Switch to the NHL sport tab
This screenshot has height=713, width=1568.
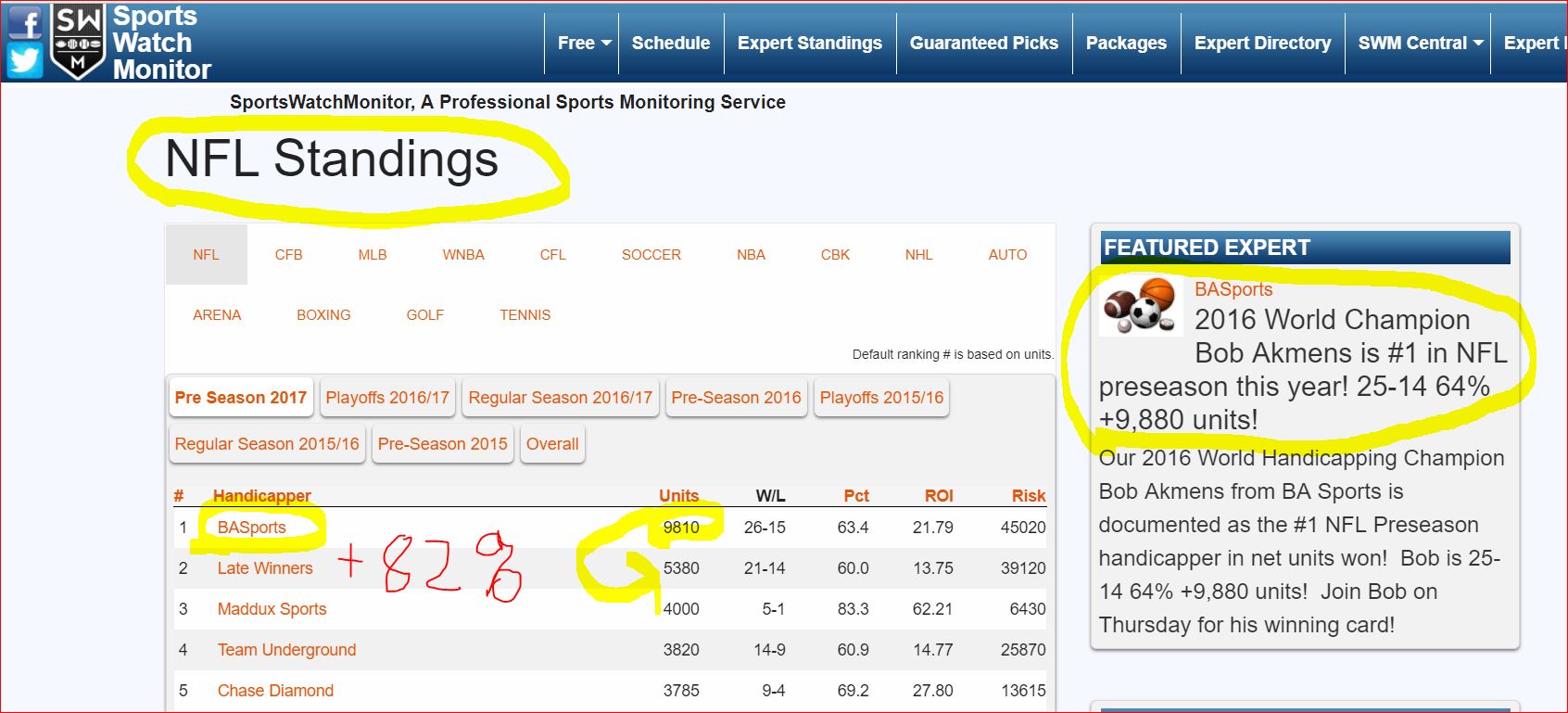(919, 254)
